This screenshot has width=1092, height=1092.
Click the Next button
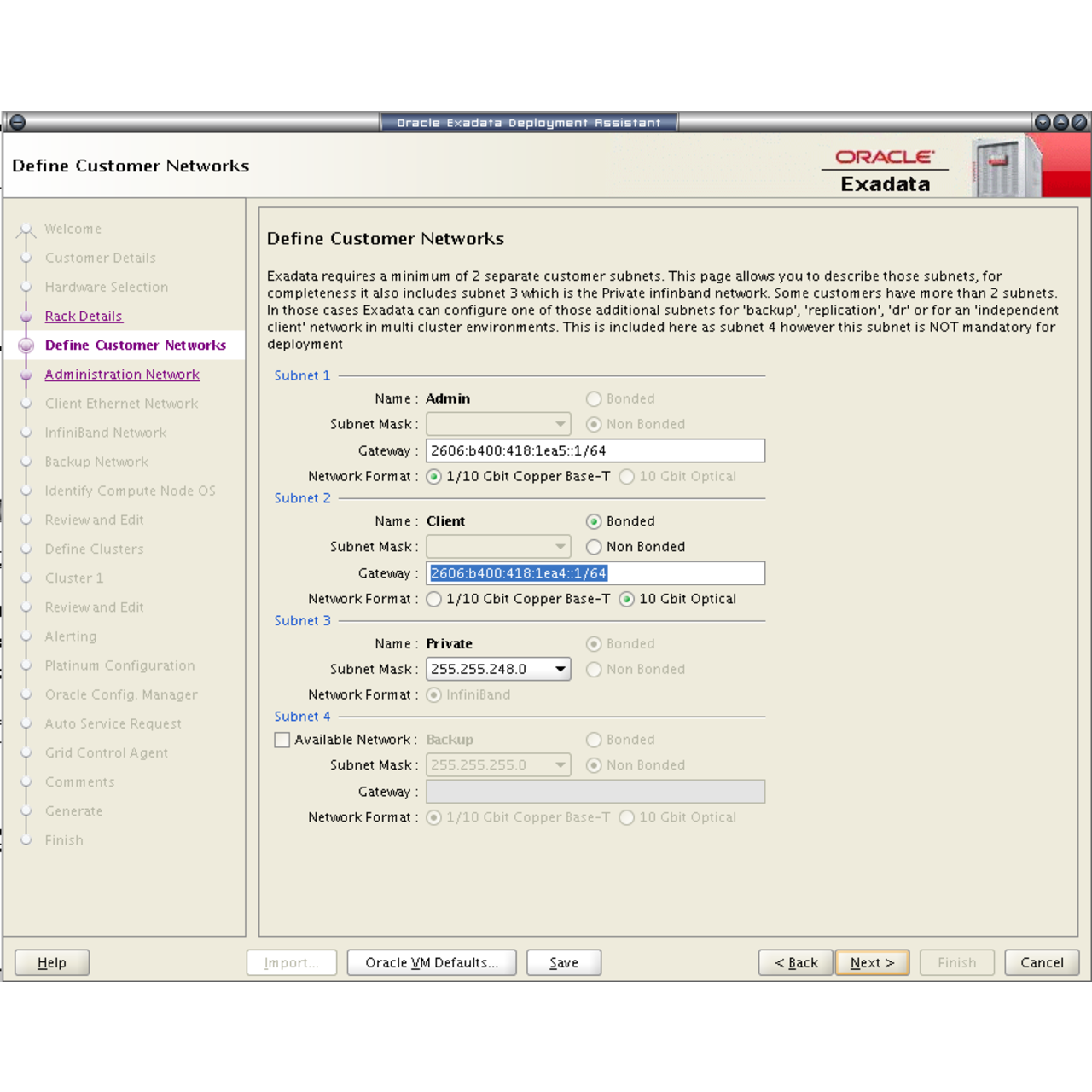click(x=872, y=962)
